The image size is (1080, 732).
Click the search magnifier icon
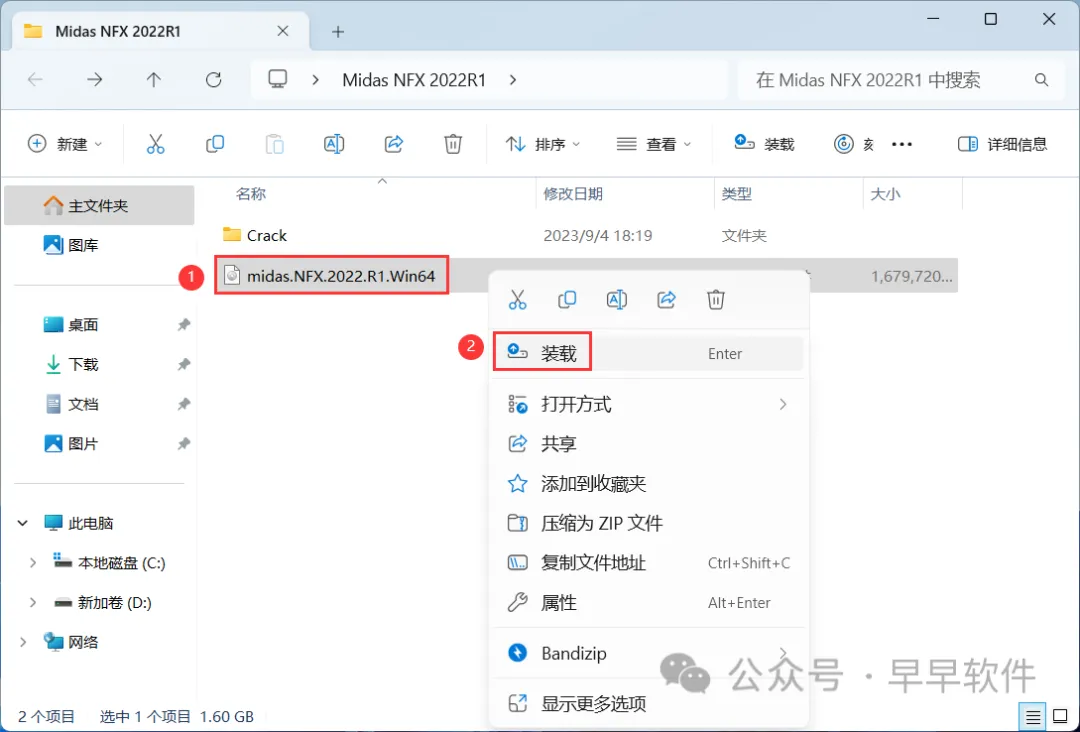pyautogui.click(x=1041, y=80)
